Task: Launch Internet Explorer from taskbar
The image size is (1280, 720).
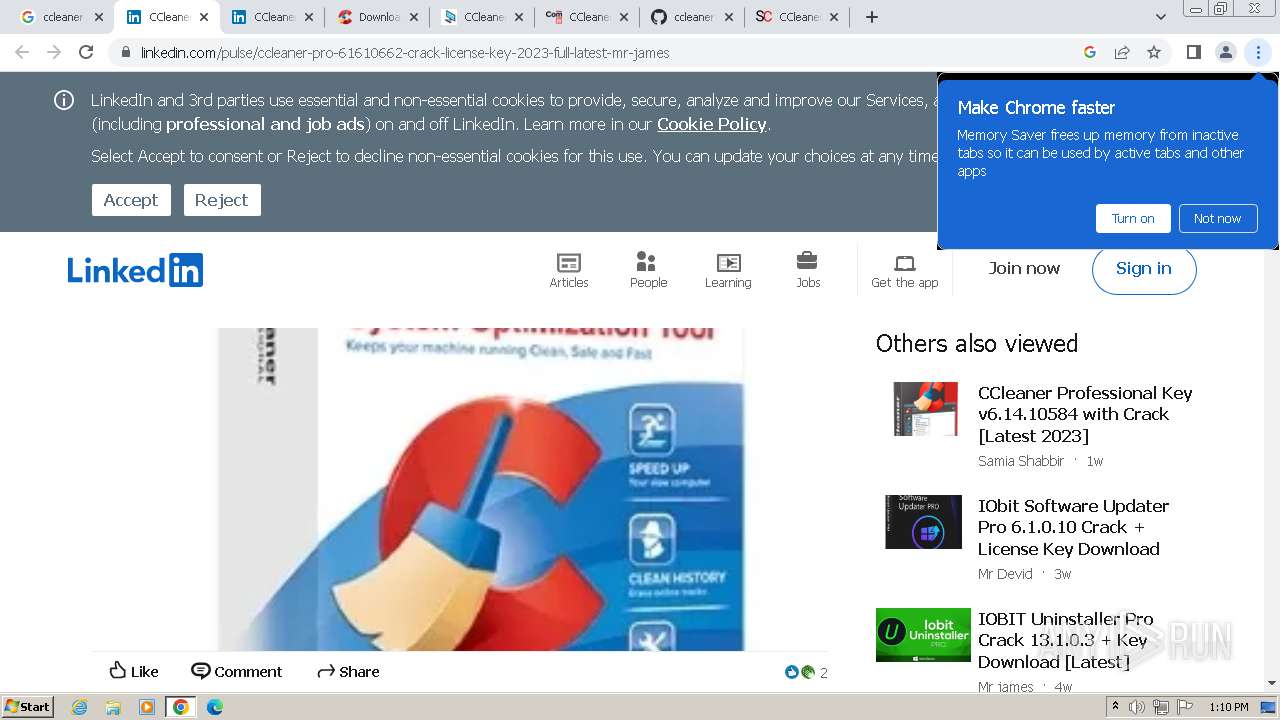Action: pyautogui.click(x=80, y=707)
